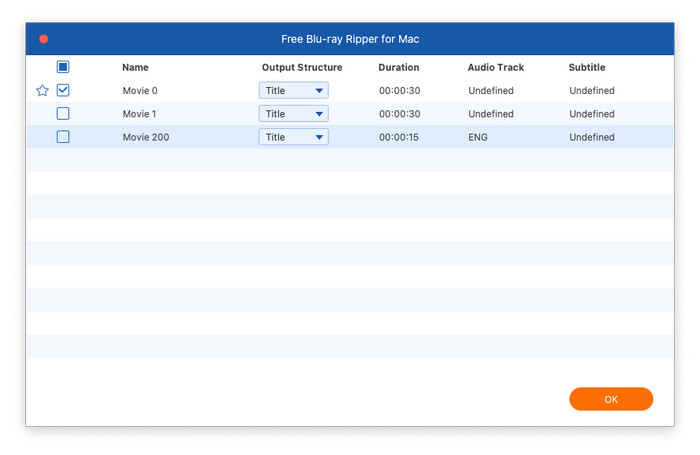This screenshot has width=700, height=455.
Task: Tick the Movie 200 checkbox
Action: click(63, 137)
